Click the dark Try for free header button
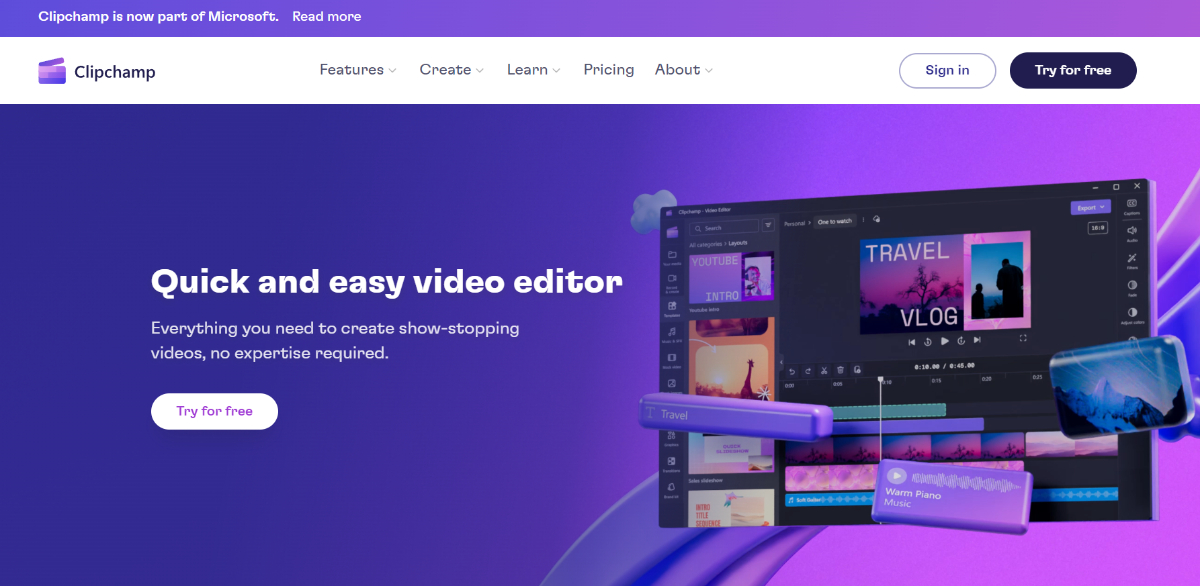 point(1073,70)
